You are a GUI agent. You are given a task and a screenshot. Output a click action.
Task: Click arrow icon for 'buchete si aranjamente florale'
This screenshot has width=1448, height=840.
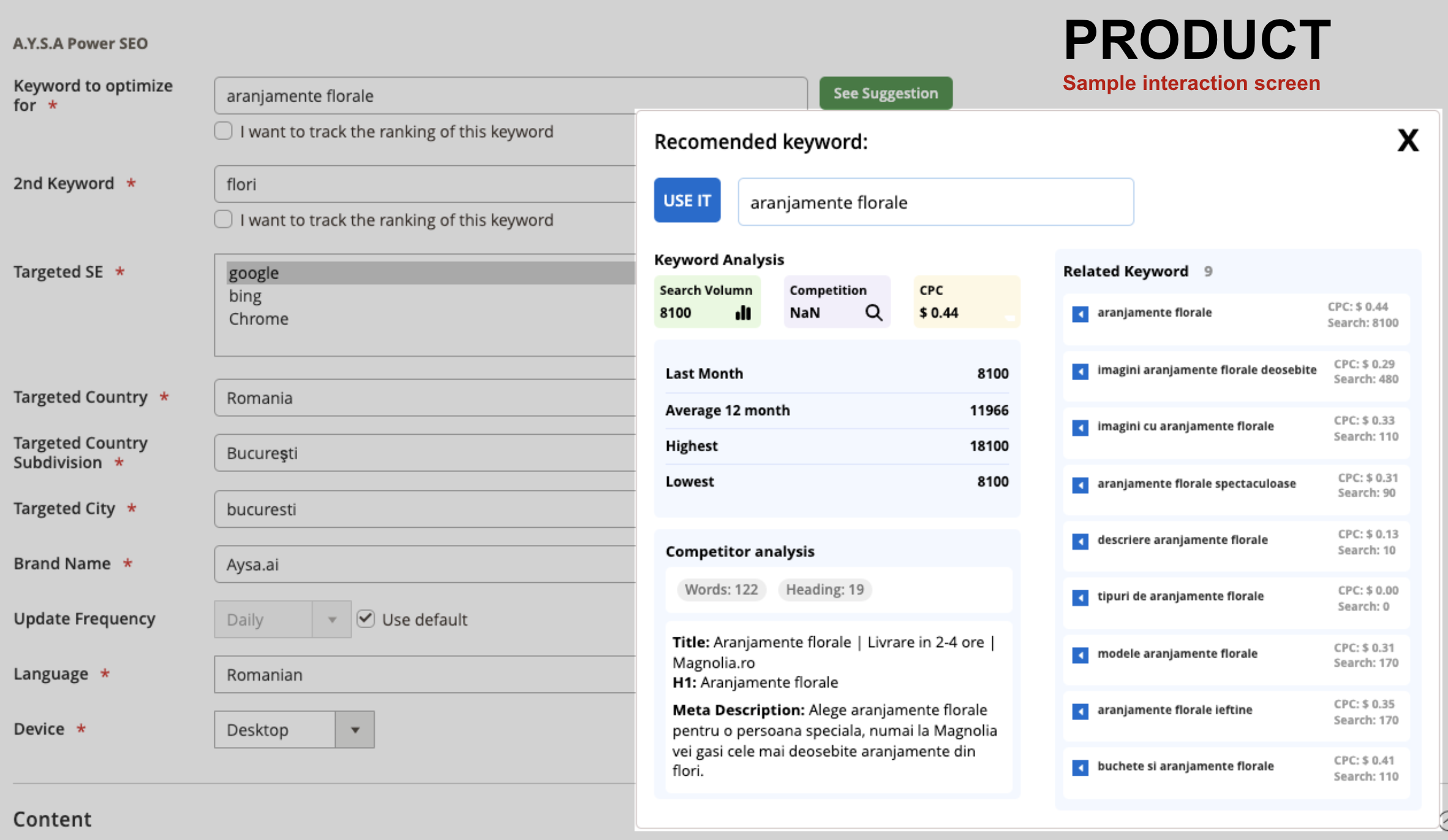[1080, 768]
